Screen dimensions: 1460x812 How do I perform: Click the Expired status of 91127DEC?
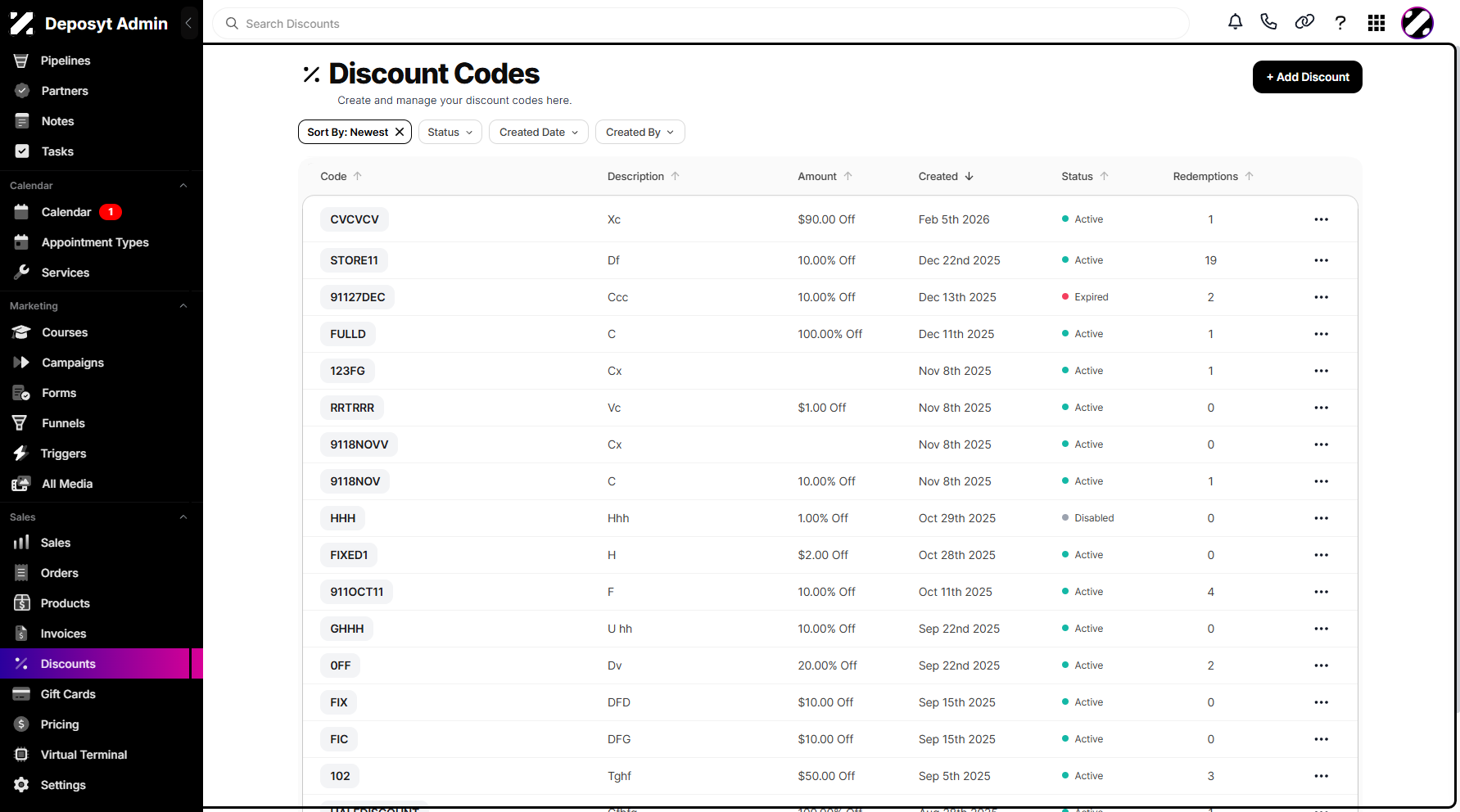pos(1085,297)
